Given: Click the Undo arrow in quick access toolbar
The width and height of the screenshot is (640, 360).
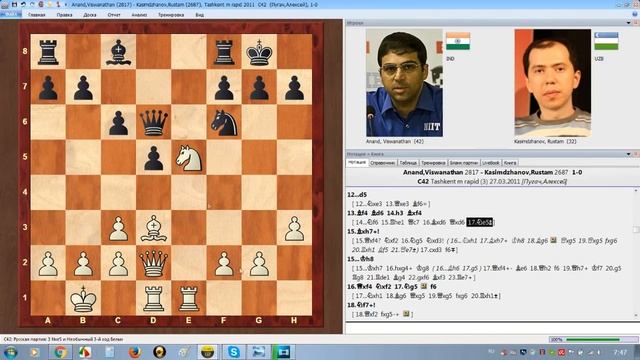Looking at the screenshot, I should [x=23, y=4].
